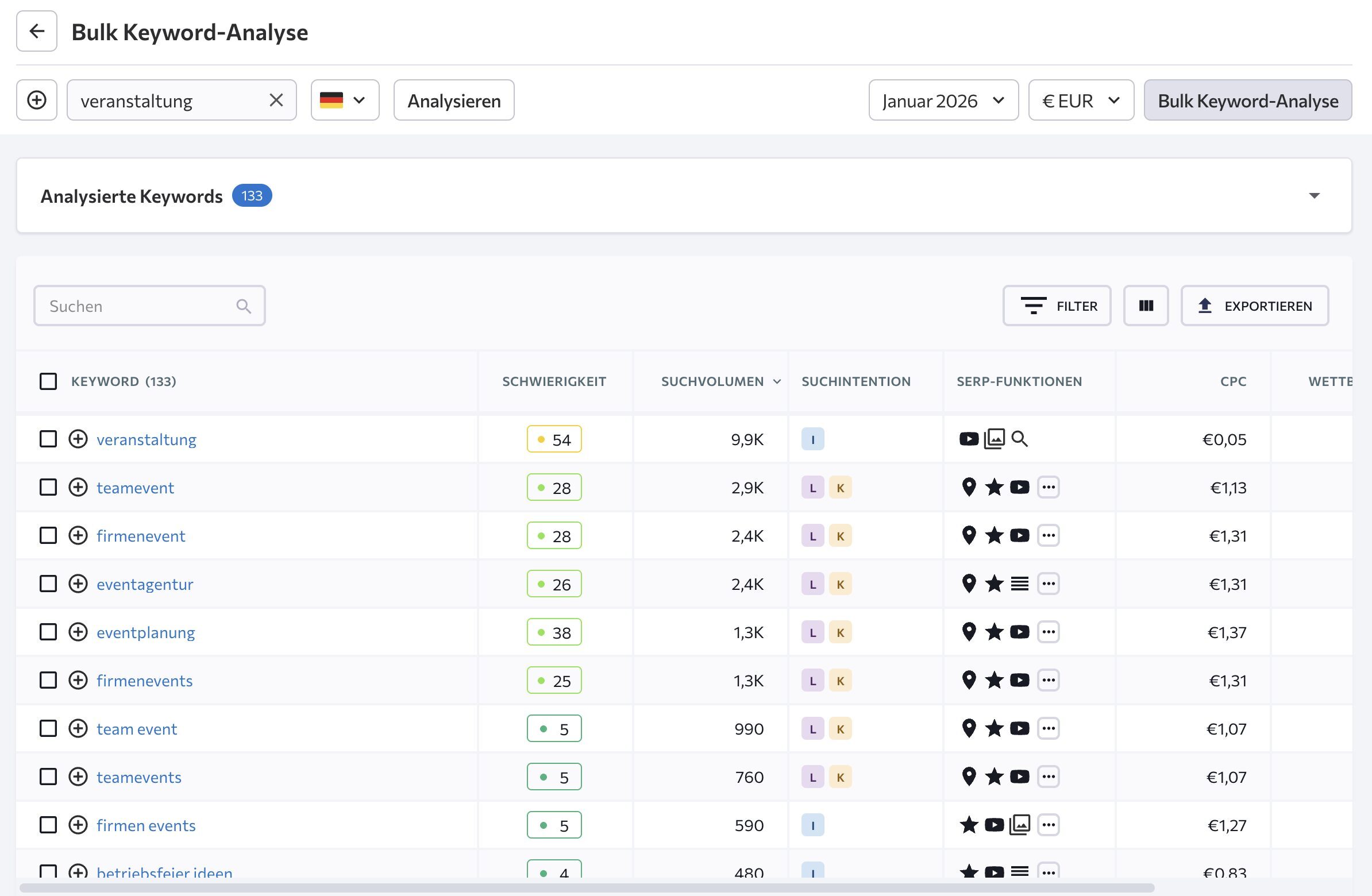
Task: Open the overflow dots icon for eventplanung SERP features
Action: pos(1049,632)
